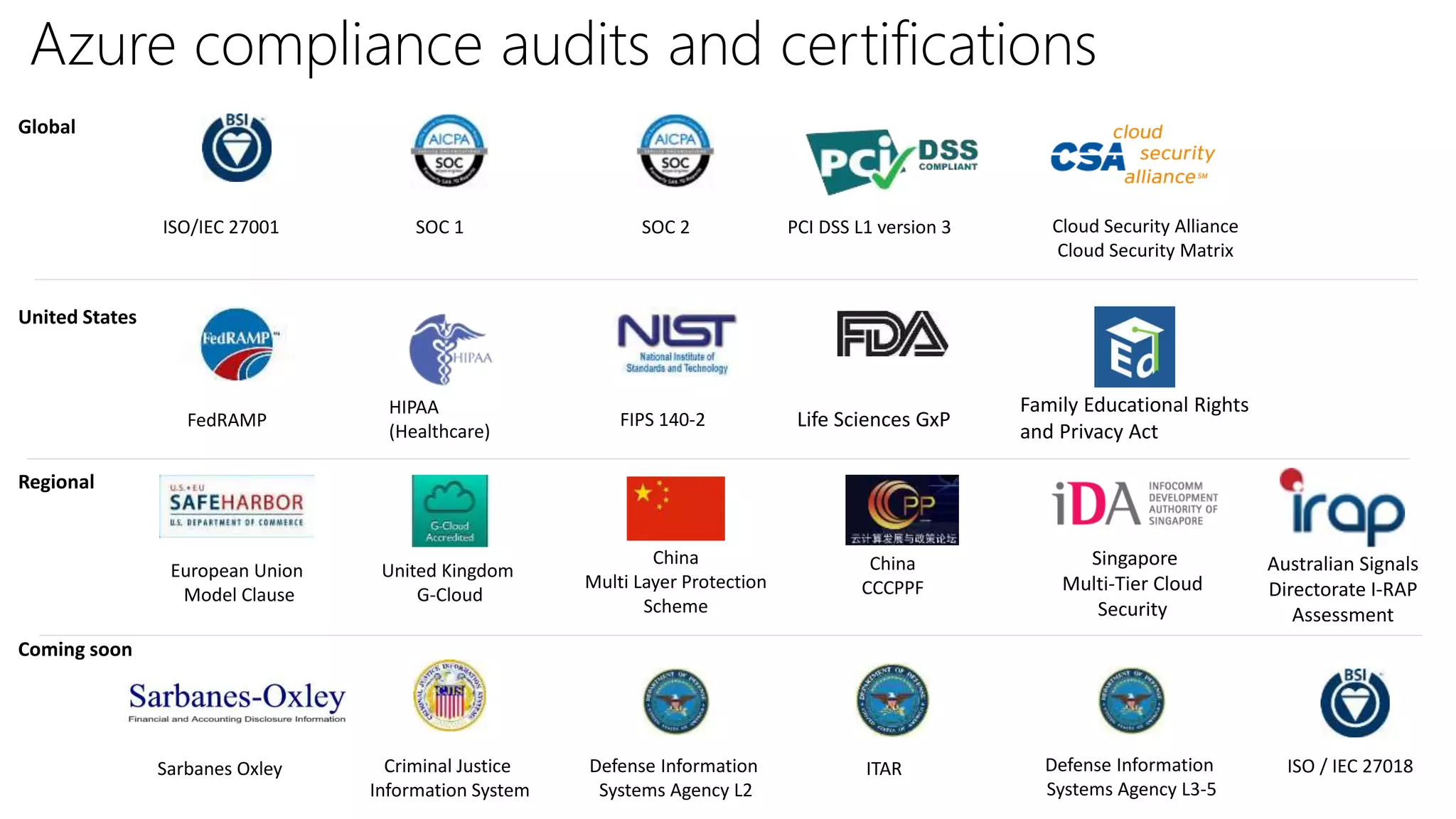Click the green G-Cloud Accredited logo
Screen dimensions: 1456x819
coord(450,510)
